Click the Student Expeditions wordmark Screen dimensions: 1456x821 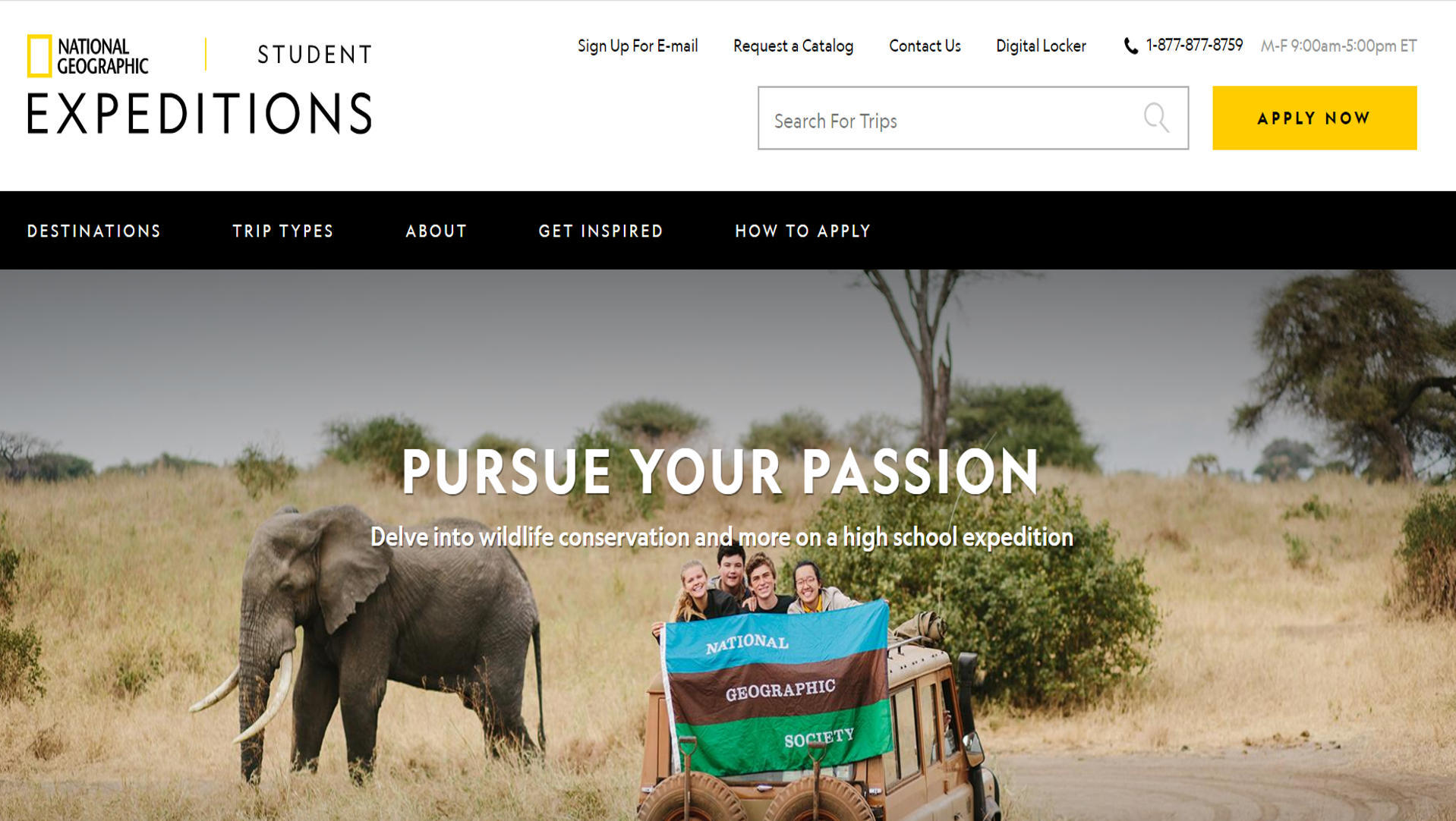(x=200, y=86)
